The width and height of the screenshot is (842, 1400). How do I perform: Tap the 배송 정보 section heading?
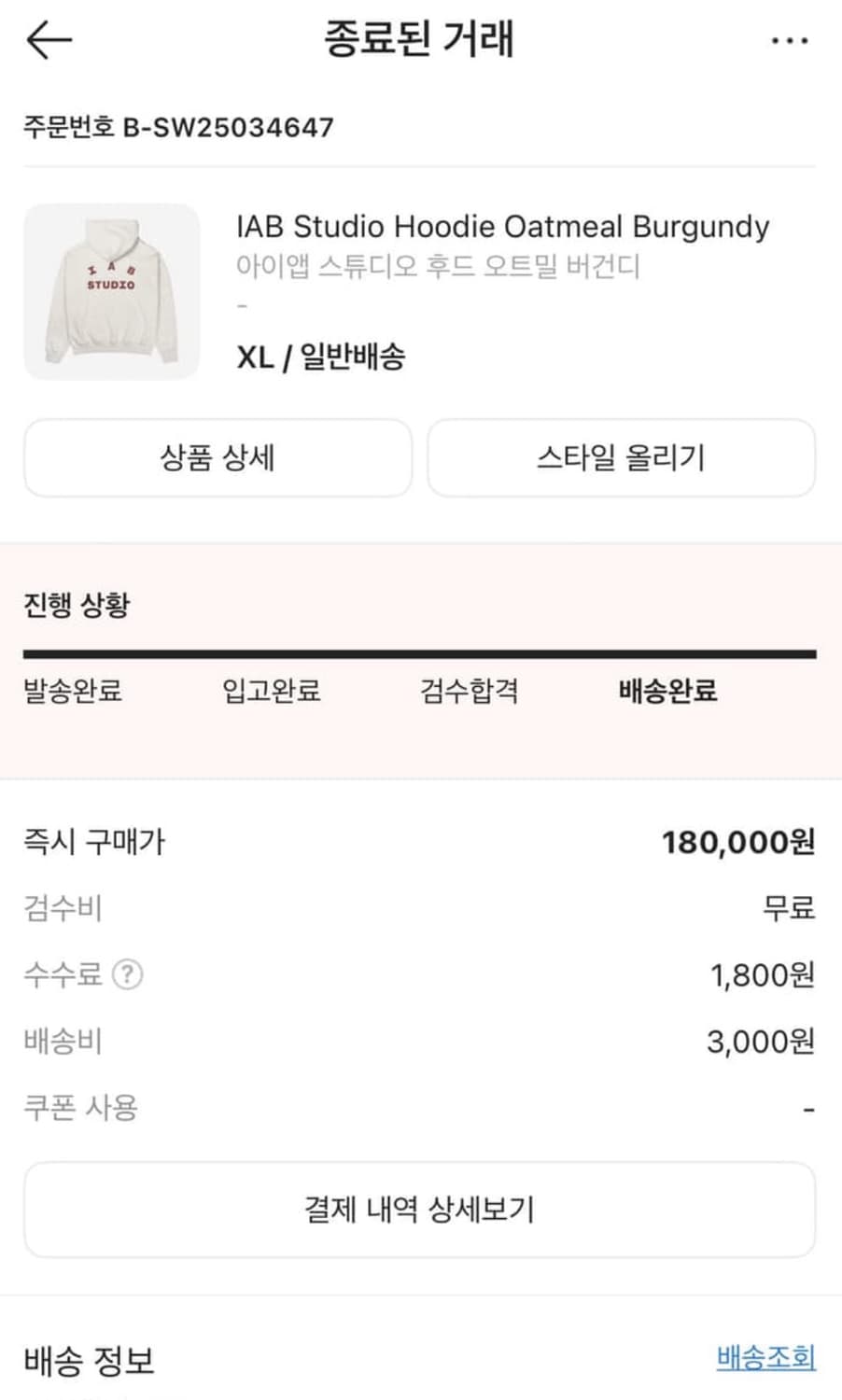pyautogui.click(x=89, y=1361)
